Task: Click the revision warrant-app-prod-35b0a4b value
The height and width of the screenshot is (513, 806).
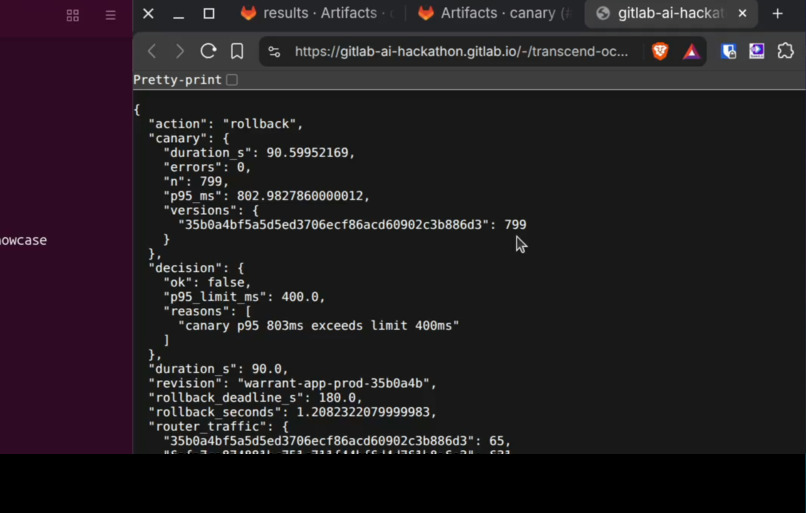Action: click(337, 383)
